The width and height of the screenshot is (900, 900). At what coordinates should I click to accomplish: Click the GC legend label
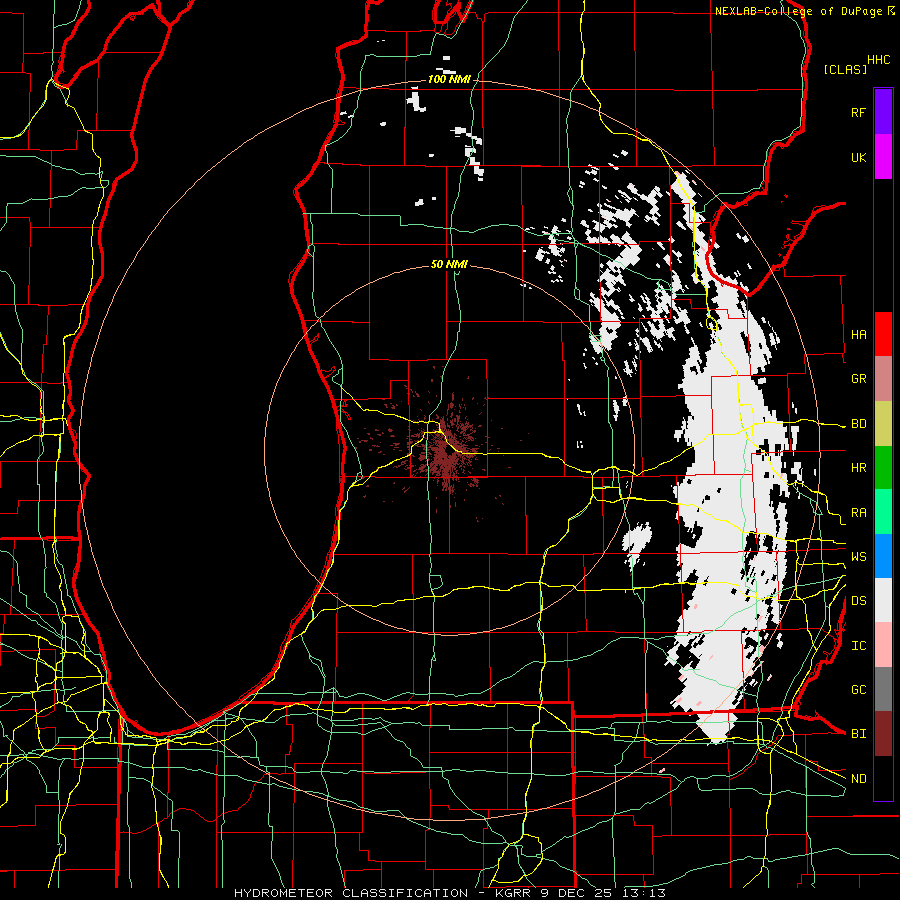pos(858,690)
